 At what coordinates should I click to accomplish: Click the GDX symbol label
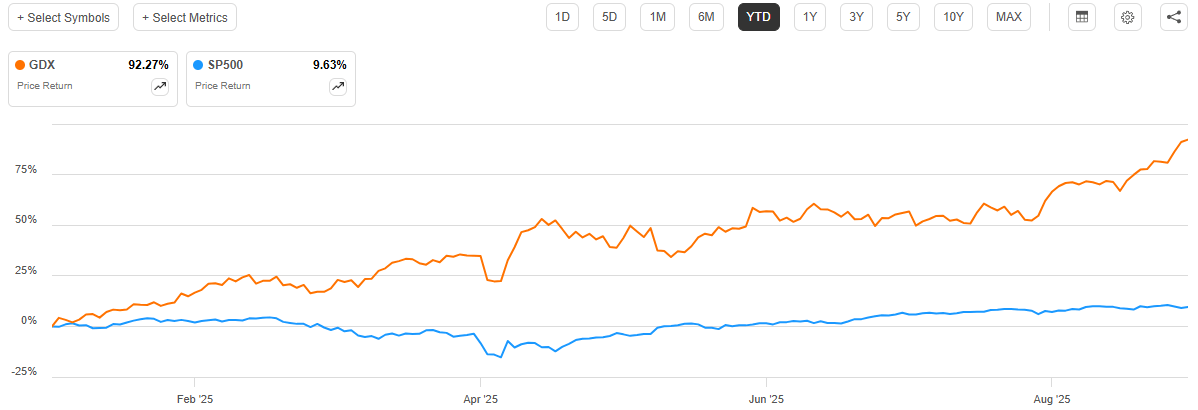(44, 65)
